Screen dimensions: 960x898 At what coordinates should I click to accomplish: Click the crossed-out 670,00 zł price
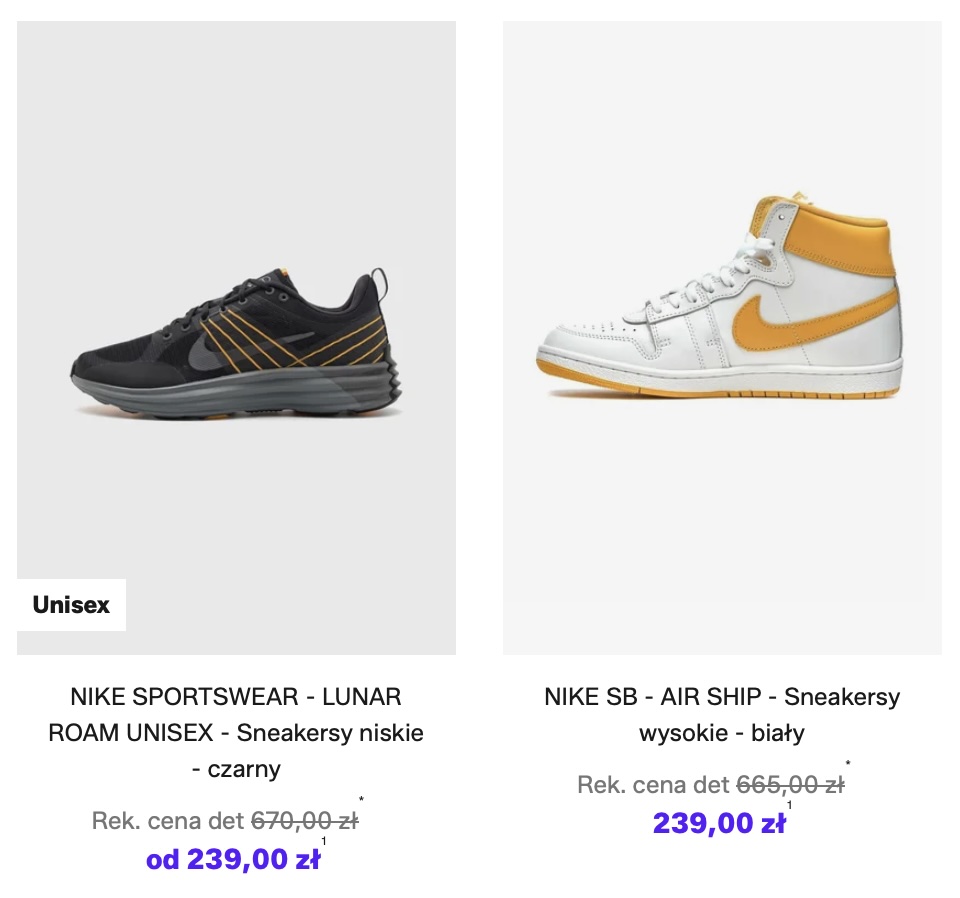tap(304, 822)
